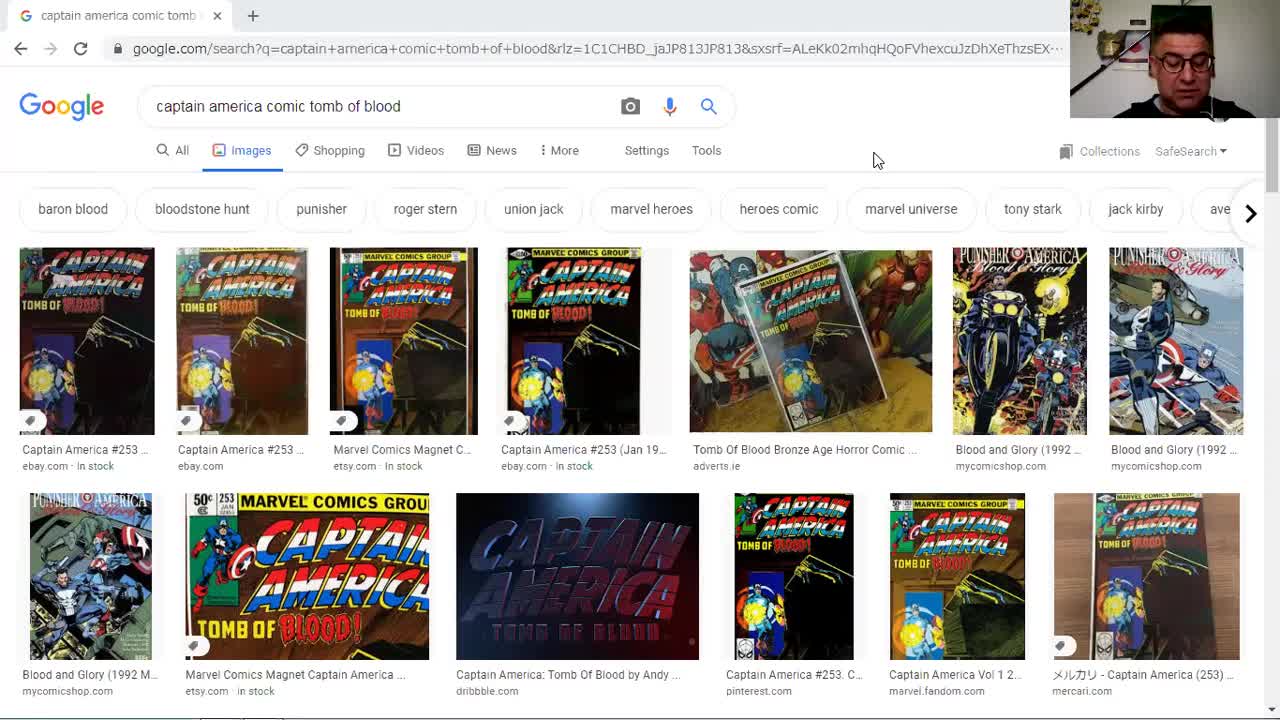Click the mercari.com source link
The width and height of the screenshot is (1280, 720).
tap(1082, 691)
